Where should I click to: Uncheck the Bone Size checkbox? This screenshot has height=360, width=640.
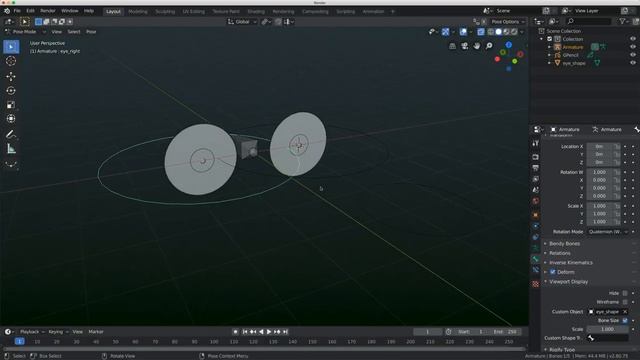click(625, 320)
